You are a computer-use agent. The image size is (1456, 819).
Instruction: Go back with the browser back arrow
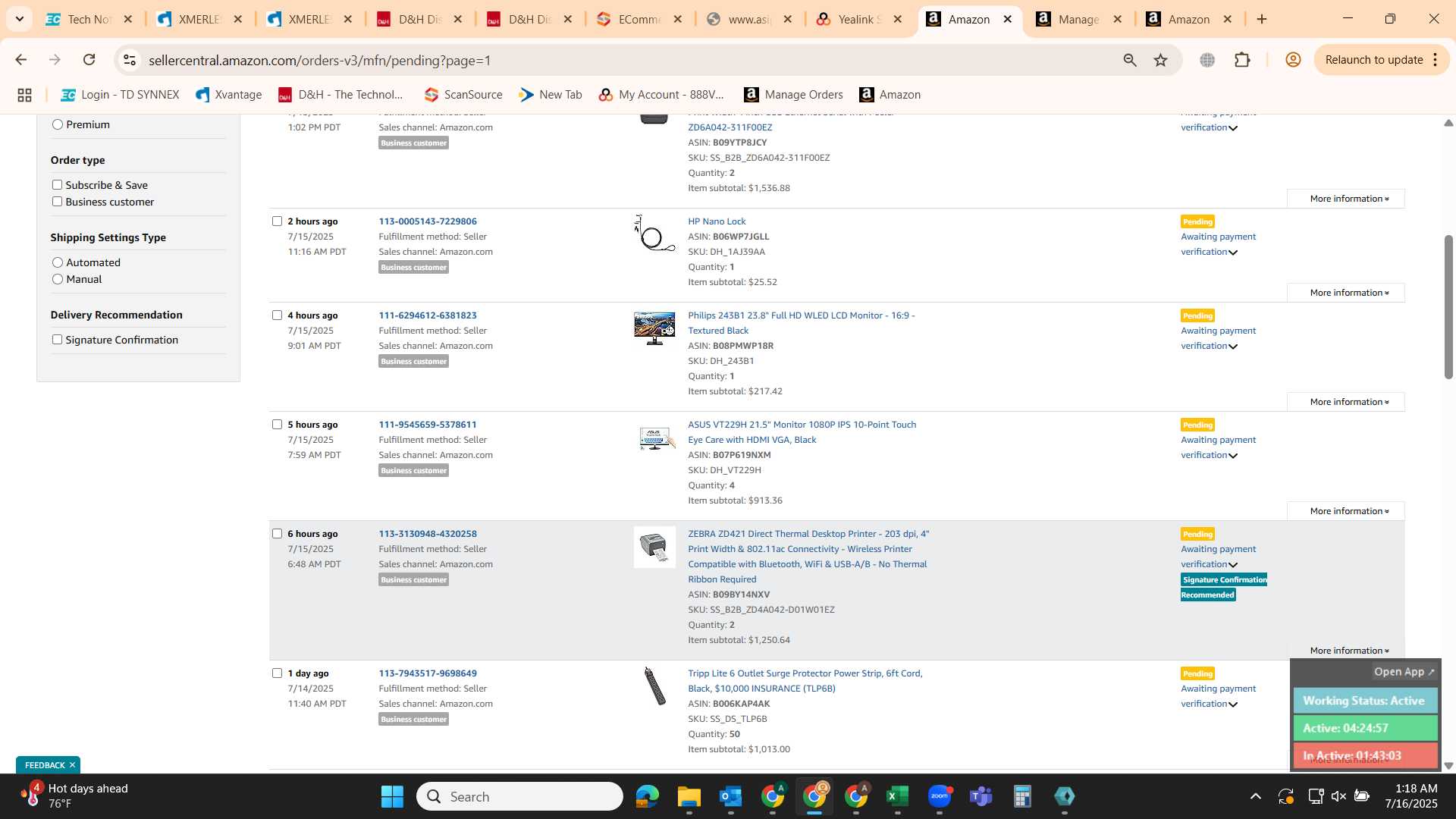[21, 60]
